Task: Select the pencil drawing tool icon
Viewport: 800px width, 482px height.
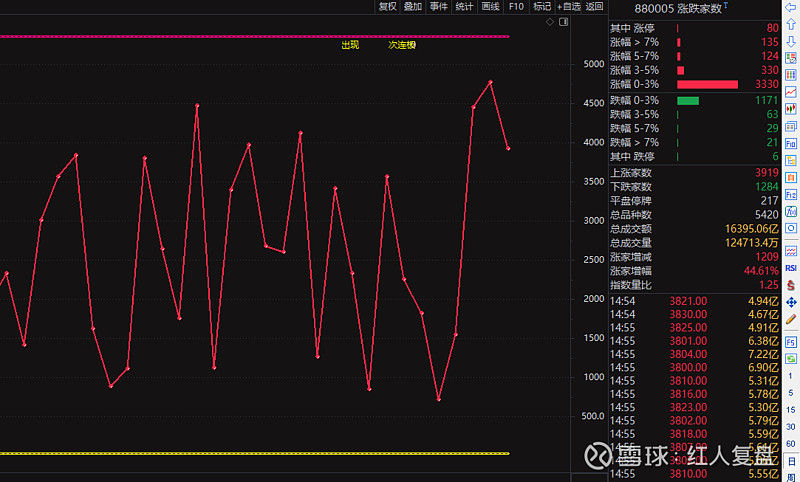Action: (790, 318)
